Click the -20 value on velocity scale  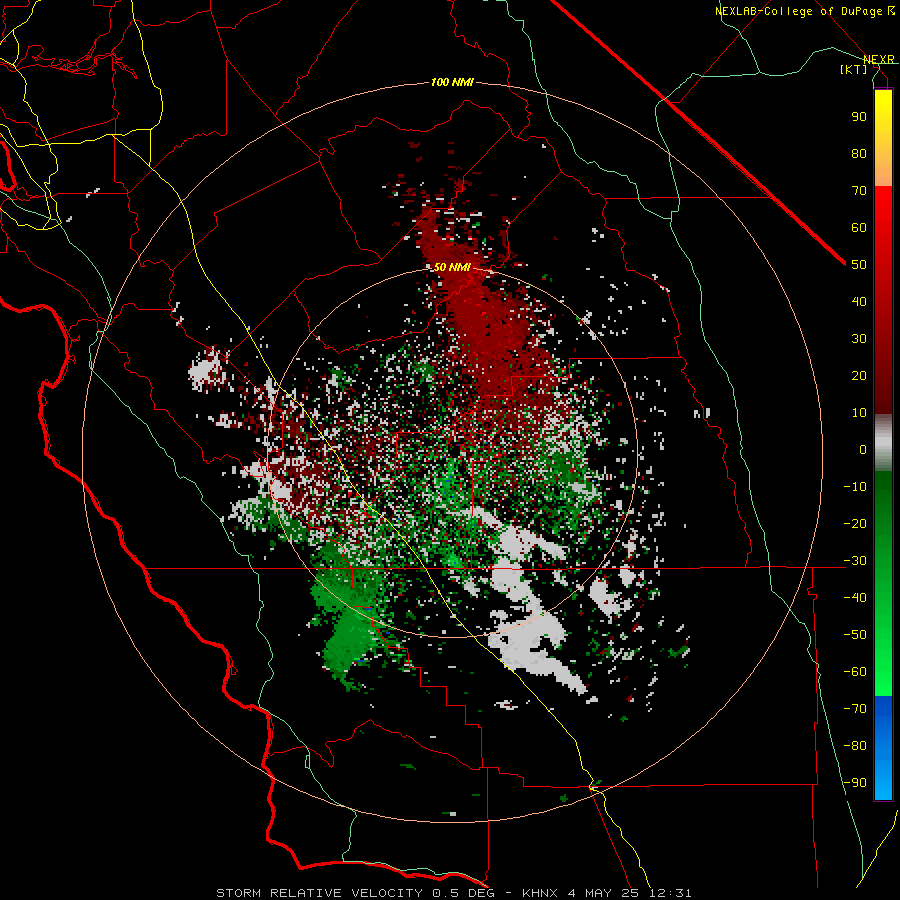855,523
